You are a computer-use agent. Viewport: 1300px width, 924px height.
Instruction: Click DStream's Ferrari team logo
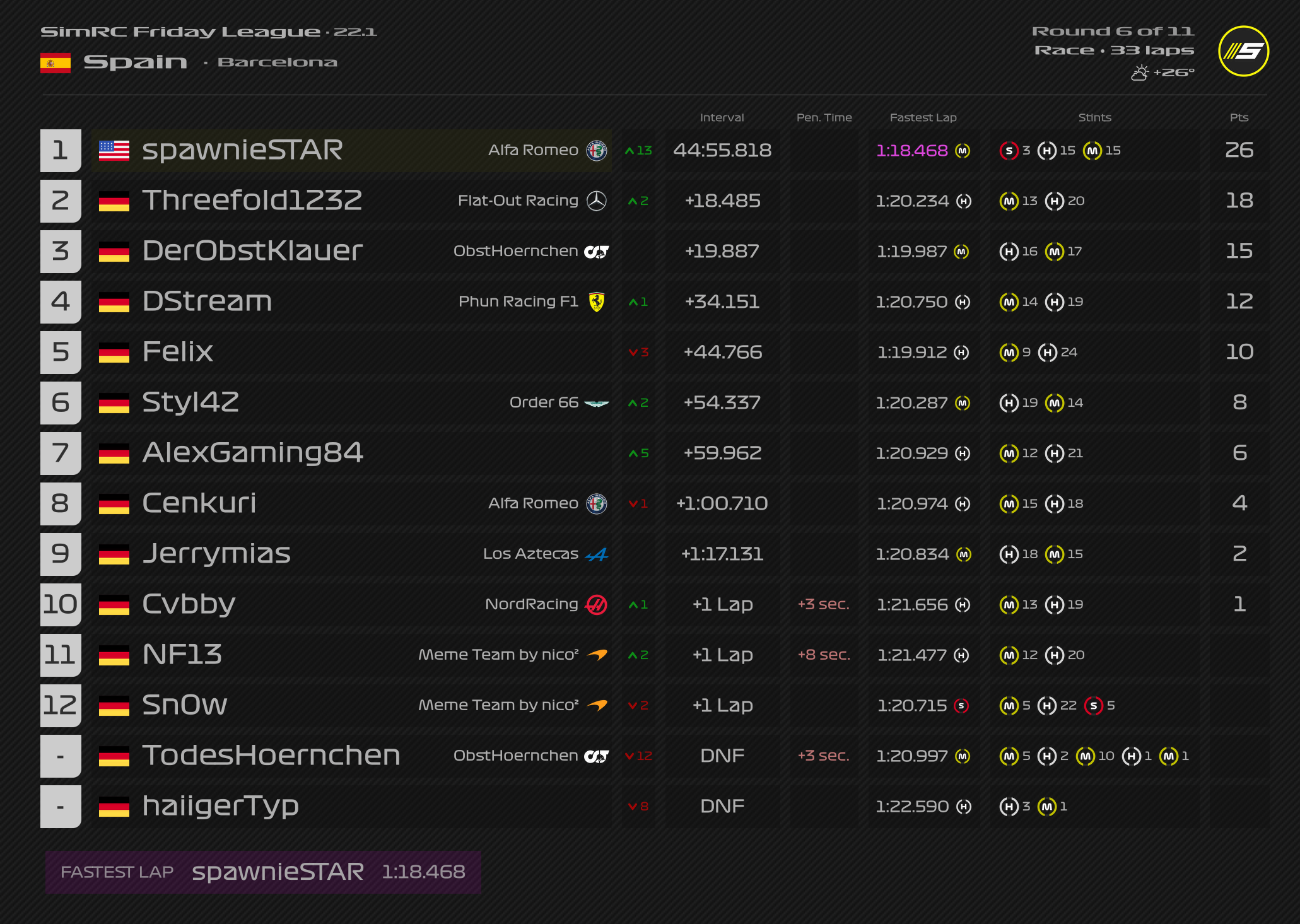coord(596,301)
